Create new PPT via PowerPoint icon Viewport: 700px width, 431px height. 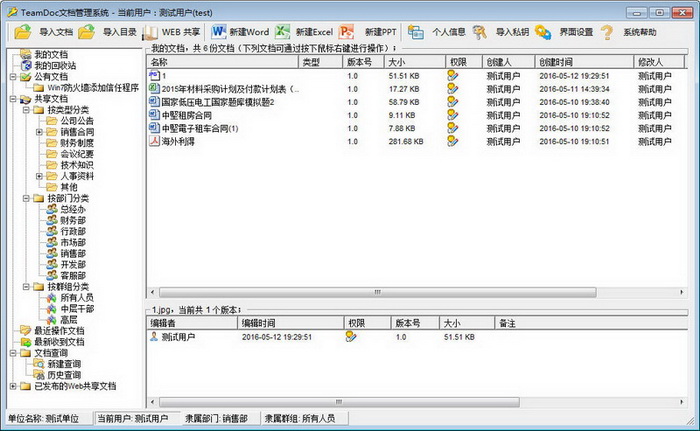tap(346, 32)
